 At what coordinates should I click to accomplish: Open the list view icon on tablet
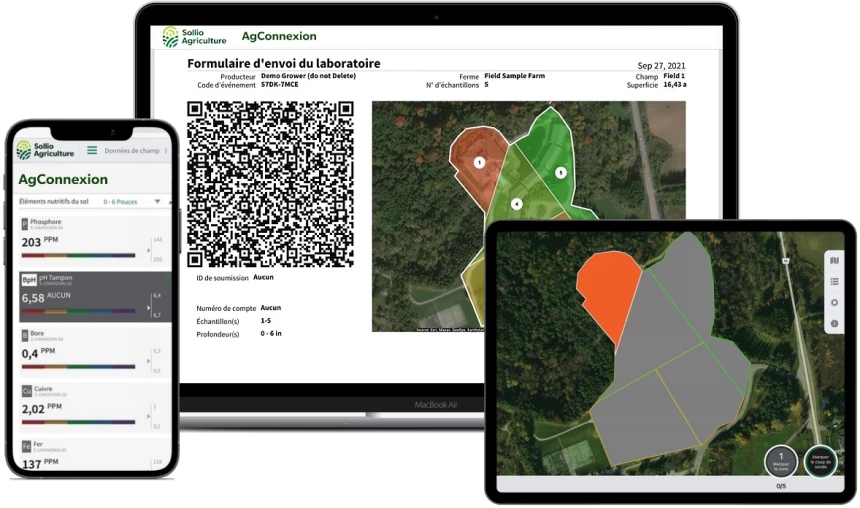coord(834,281)
